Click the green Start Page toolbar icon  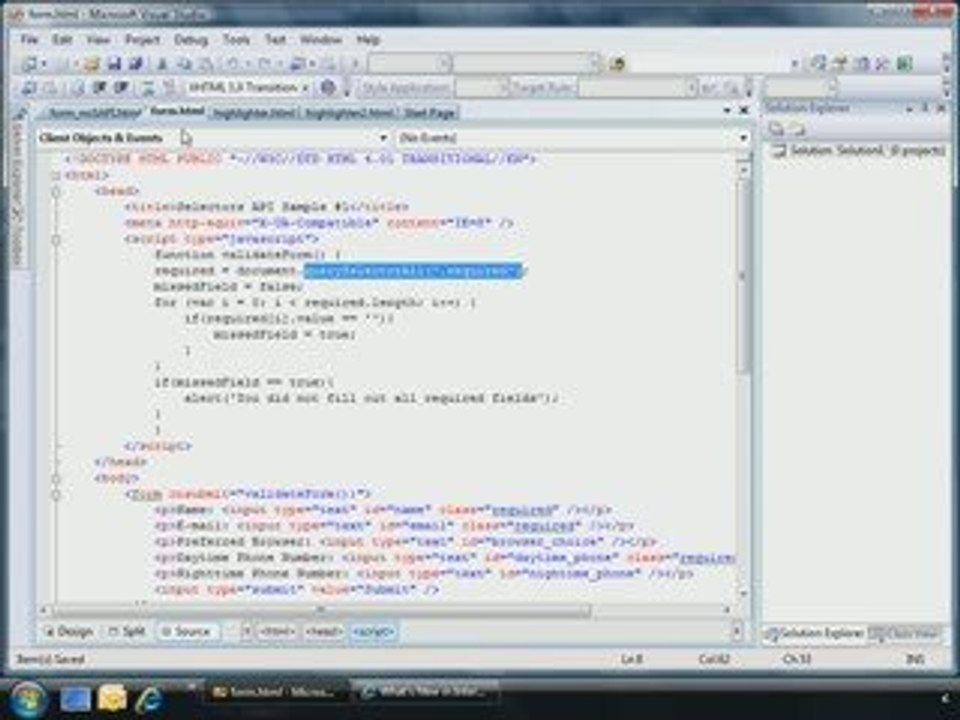pyautogui.click(x=904, y=63)
